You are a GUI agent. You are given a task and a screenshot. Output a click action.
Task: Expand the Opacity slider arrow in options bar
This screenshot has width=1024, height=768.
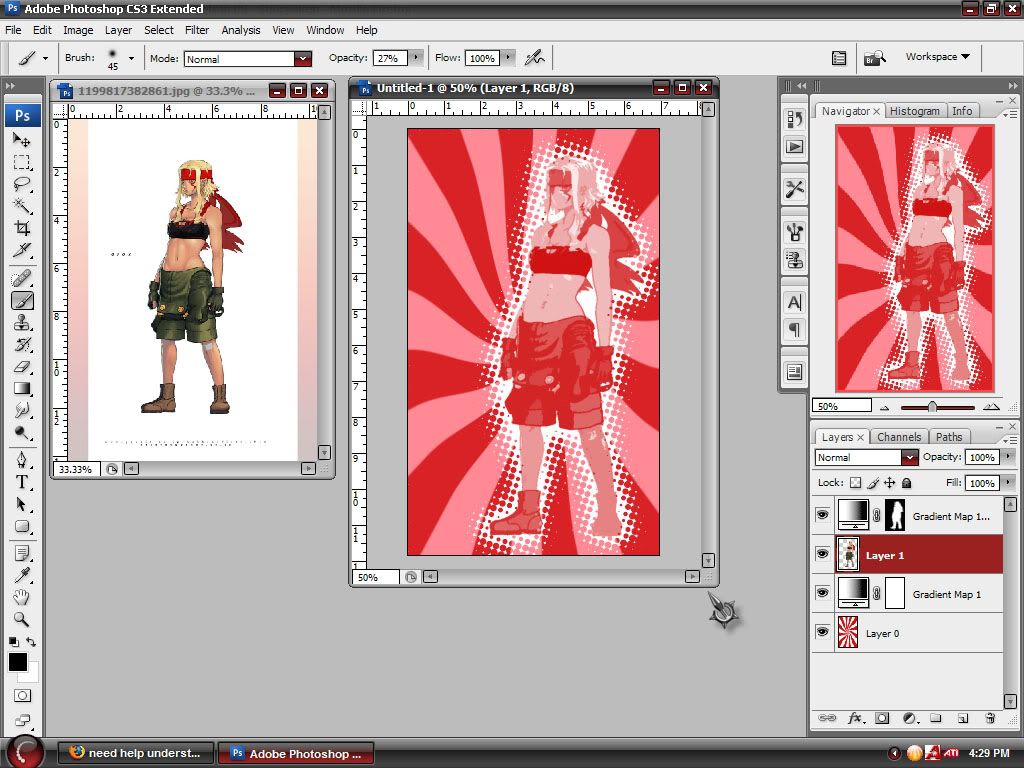point(416,57)
